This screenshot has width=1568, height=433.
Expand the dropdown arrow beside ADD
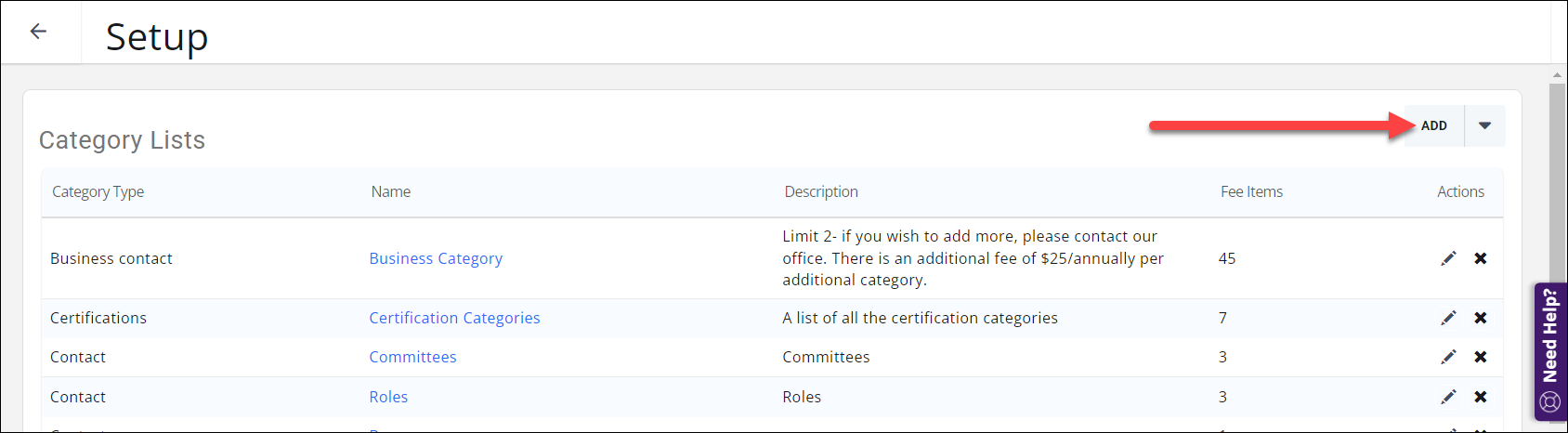tap(1484, 125)
